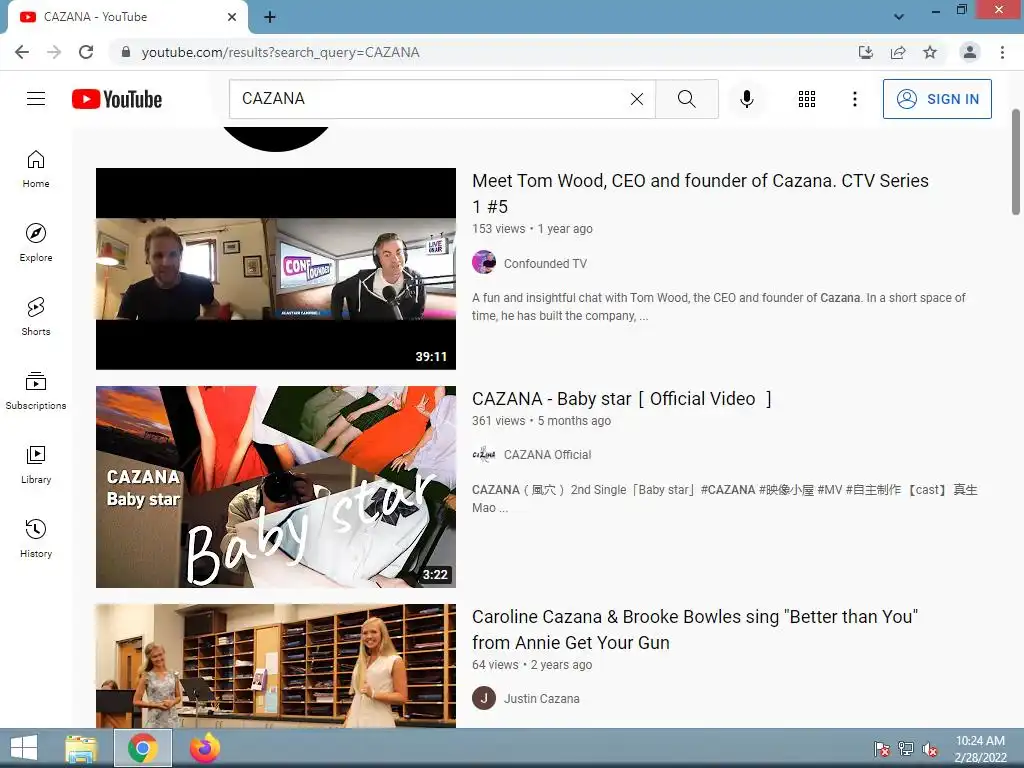Go back with the browser arrow

(22, 52)
